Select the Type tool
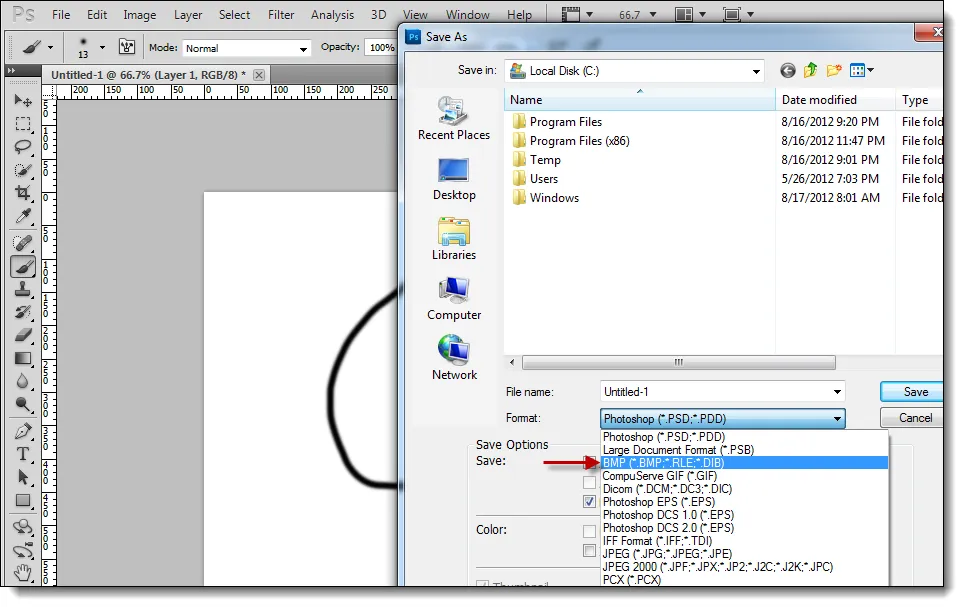 pos(23,454)
